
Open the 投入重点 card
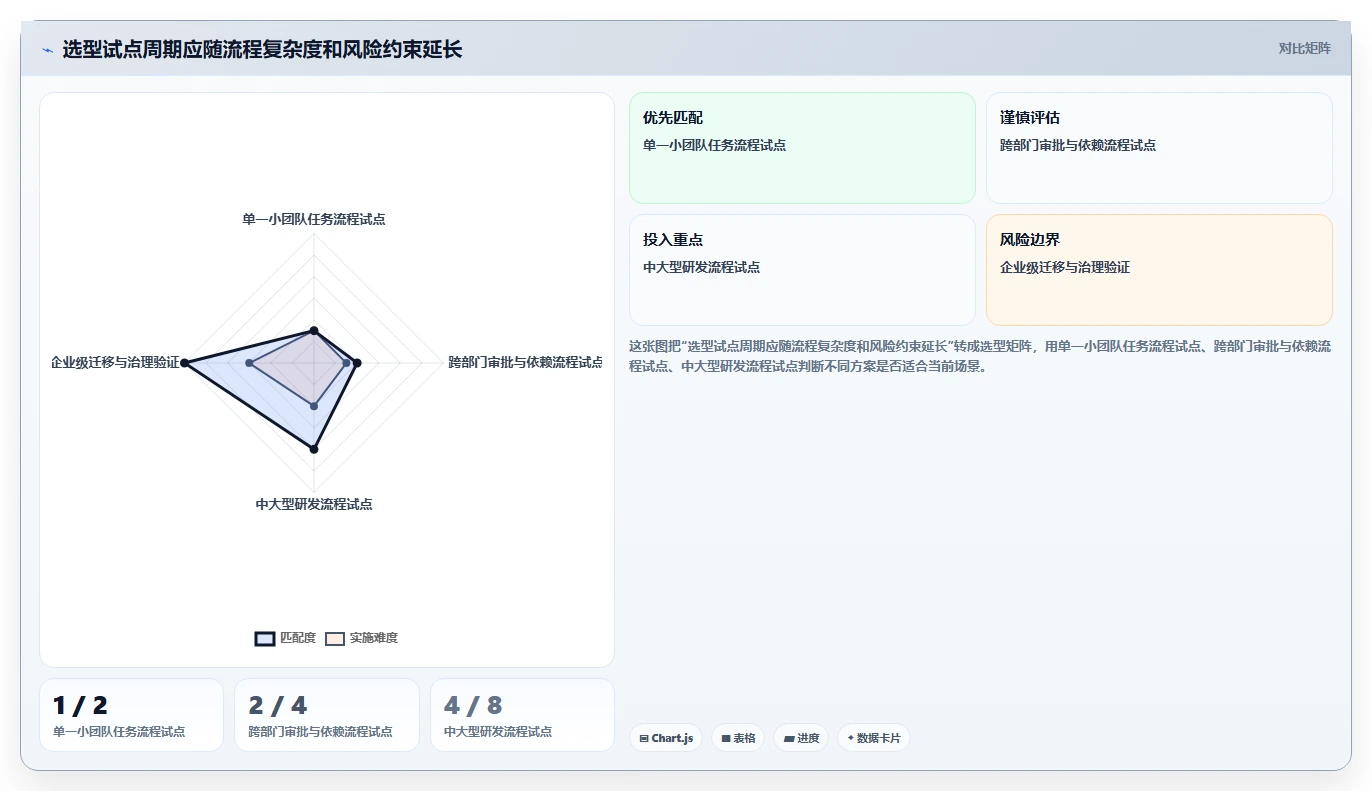(802, 270)
